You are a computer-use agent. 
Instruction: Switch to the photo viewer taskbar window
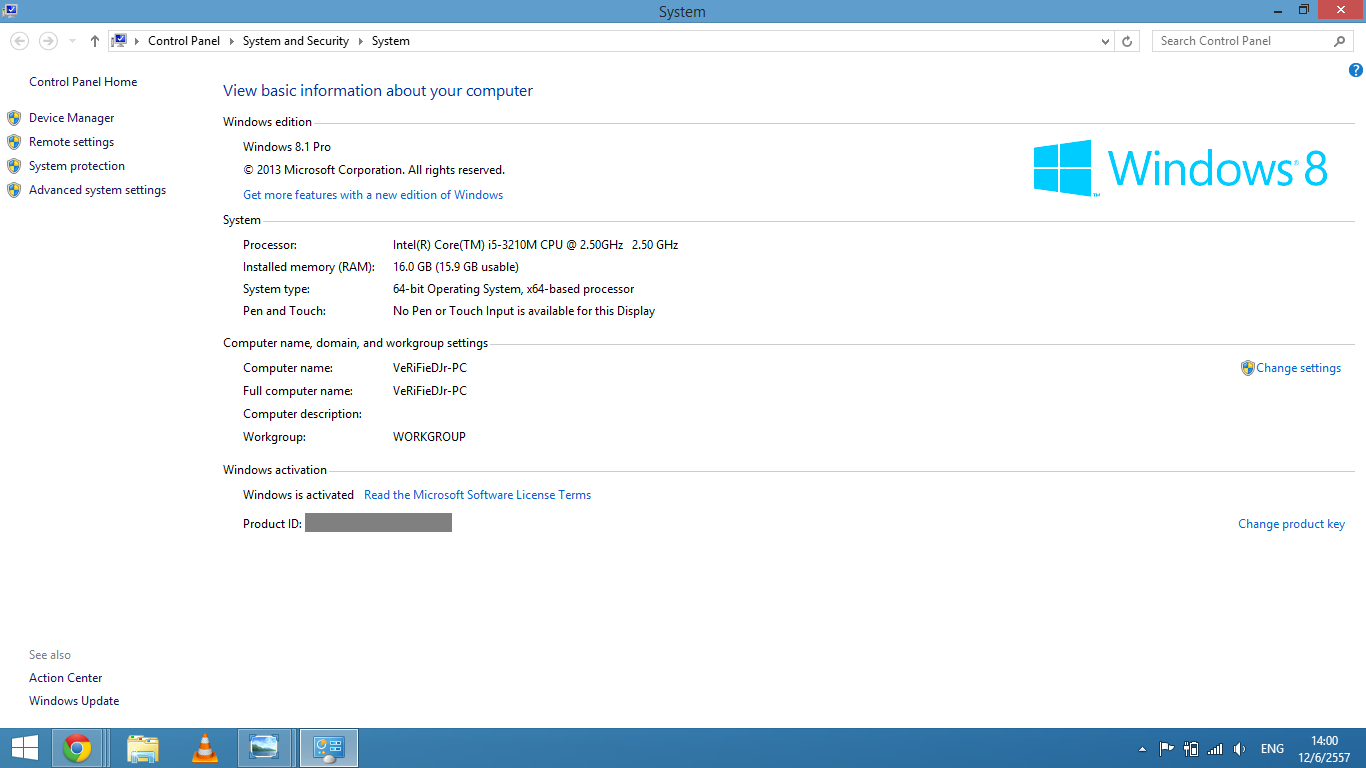pyautogui.click(x=265, y=748)
